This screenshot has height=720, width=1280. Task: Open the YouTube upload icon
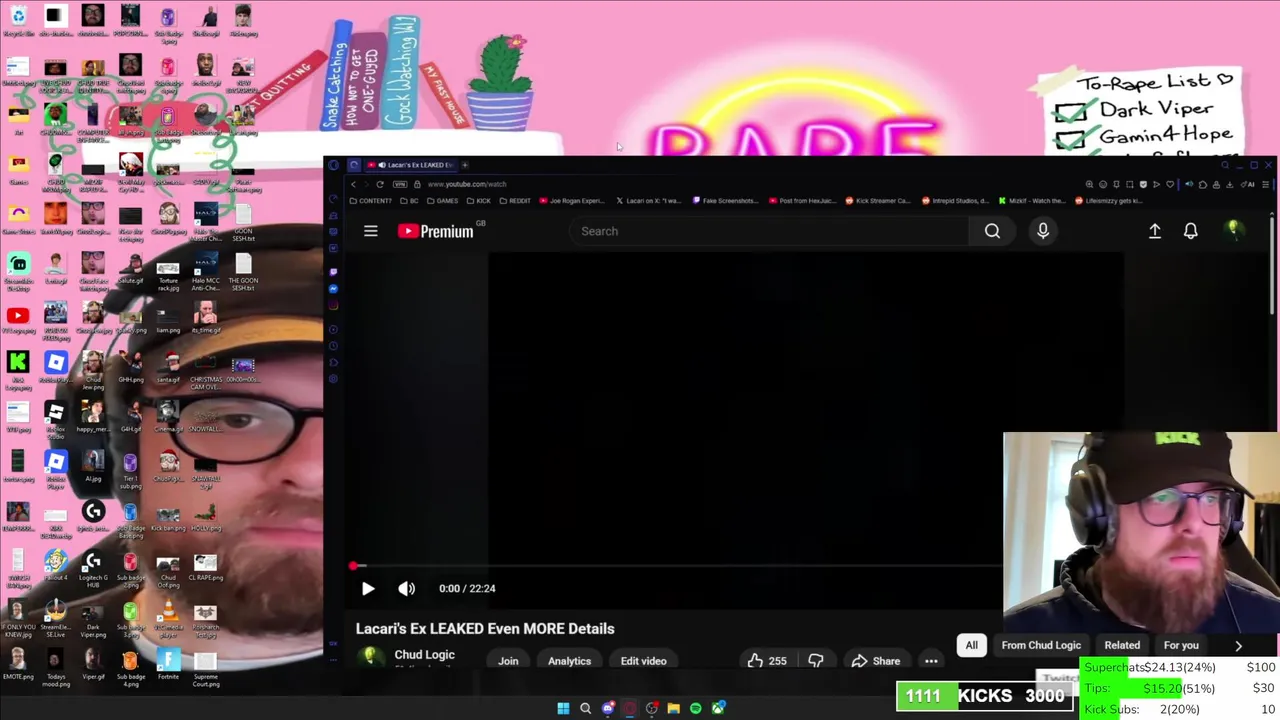(1155, 231)
